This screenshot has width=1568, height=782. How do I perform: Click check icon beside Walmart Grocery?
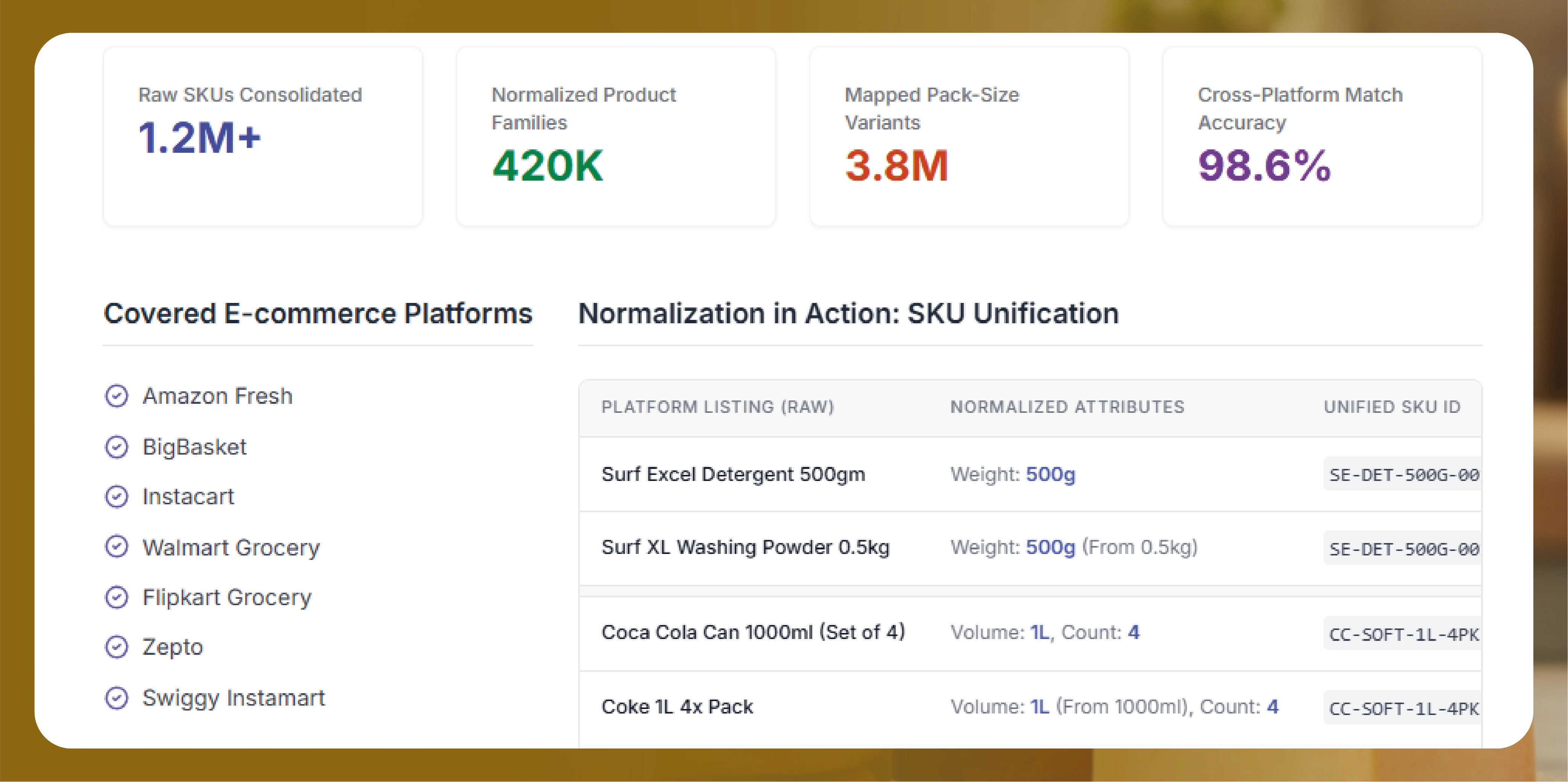pos(116,547)
